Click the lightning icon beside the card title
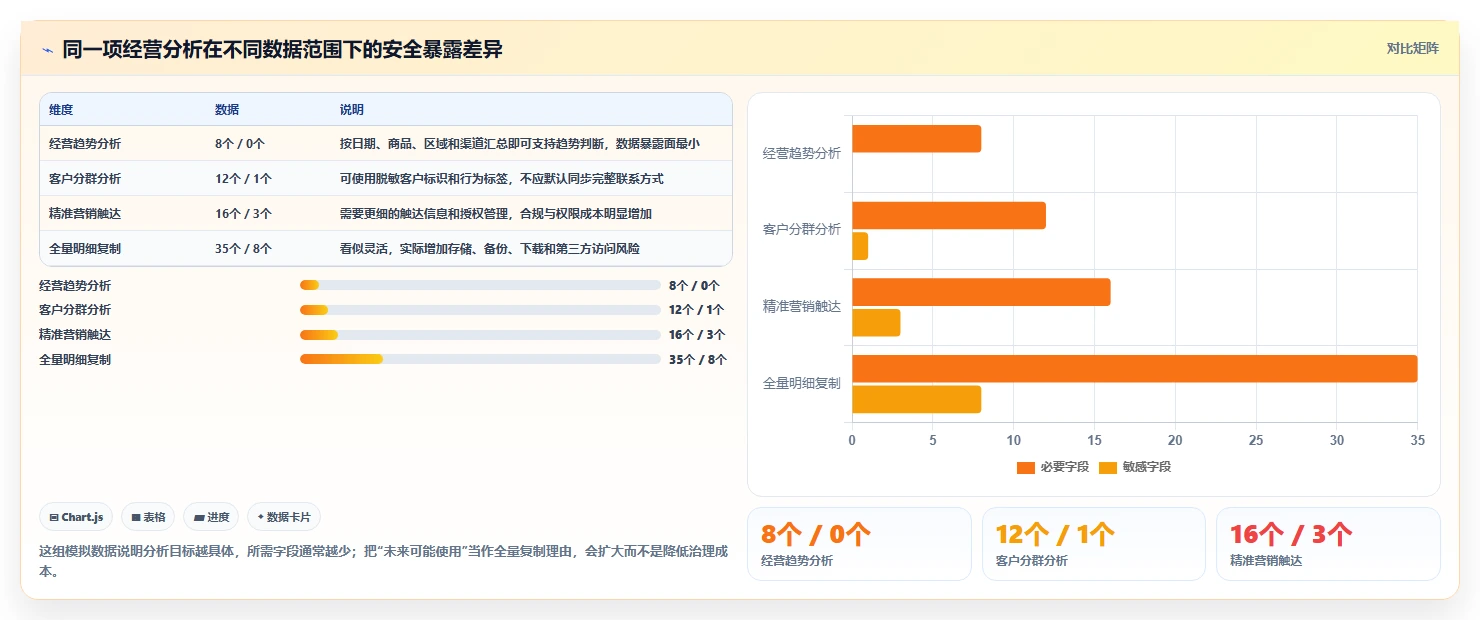This screenshot has height=620, width=1480. pos(48,50)
